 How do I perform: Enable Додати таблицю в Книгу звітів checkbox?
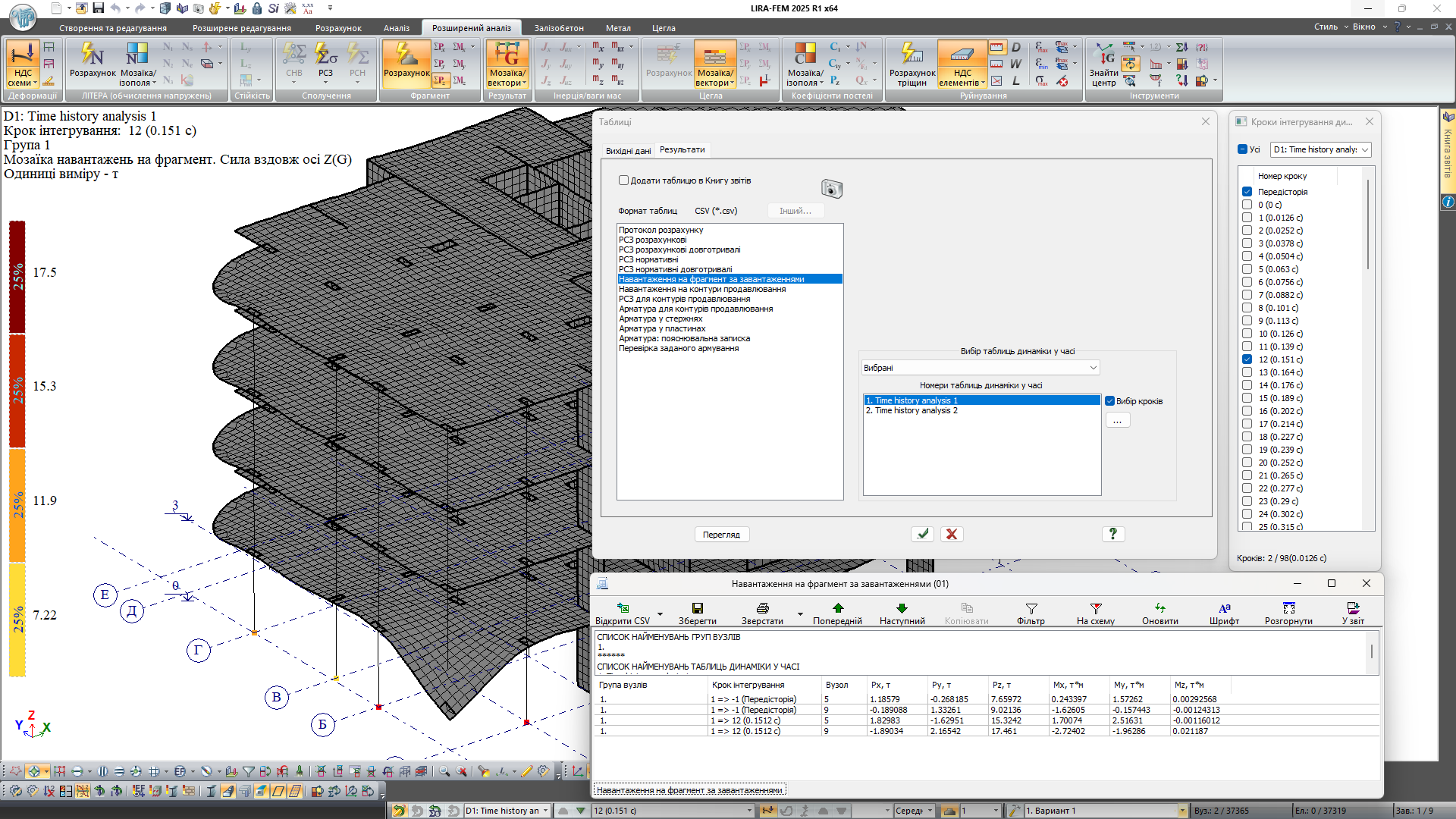(624, 180)
